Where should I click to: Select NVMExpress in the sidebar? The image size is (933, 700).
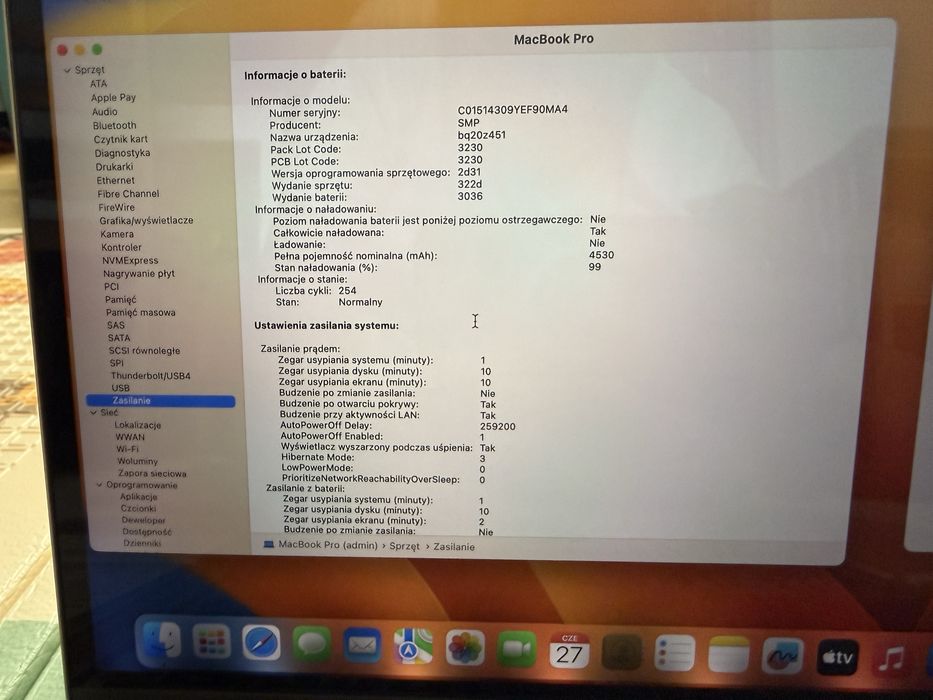(130, 260)
